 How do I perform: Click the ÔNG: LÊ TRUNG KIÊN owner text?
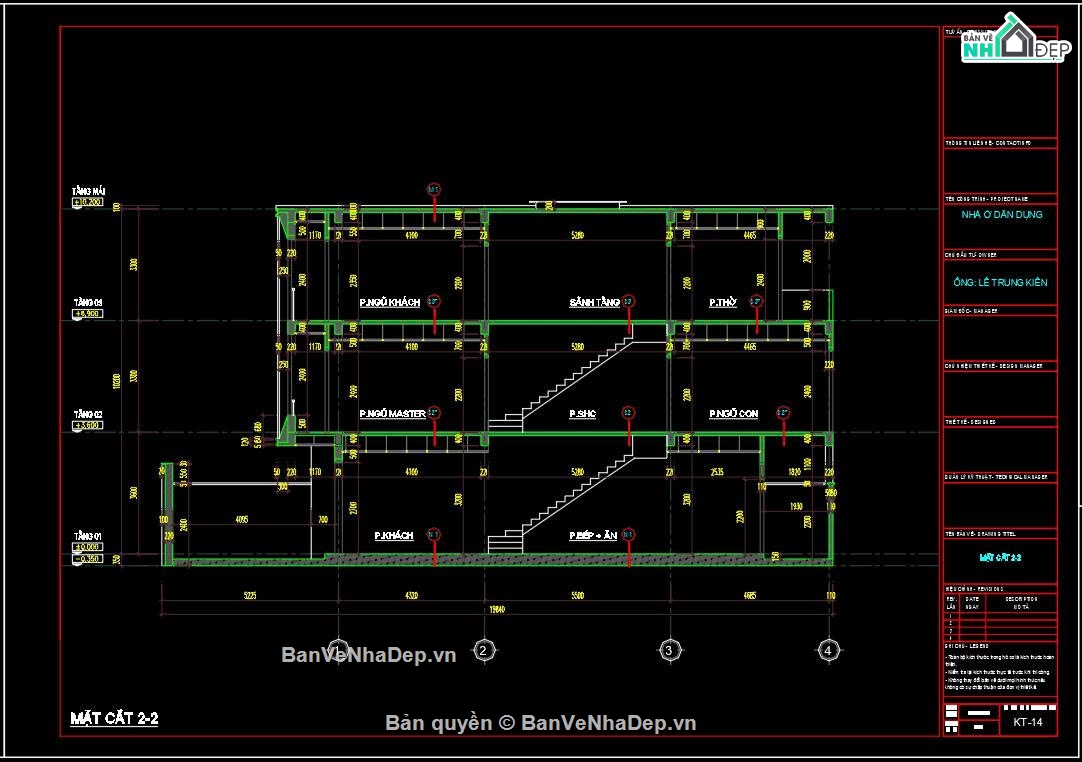point(1001,283)
